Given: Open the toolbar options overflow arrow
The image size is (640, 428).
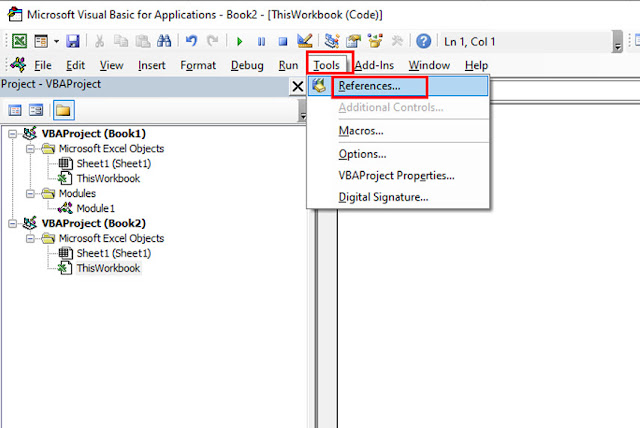Looking at the screenshot, I should [x=618, y=42].
